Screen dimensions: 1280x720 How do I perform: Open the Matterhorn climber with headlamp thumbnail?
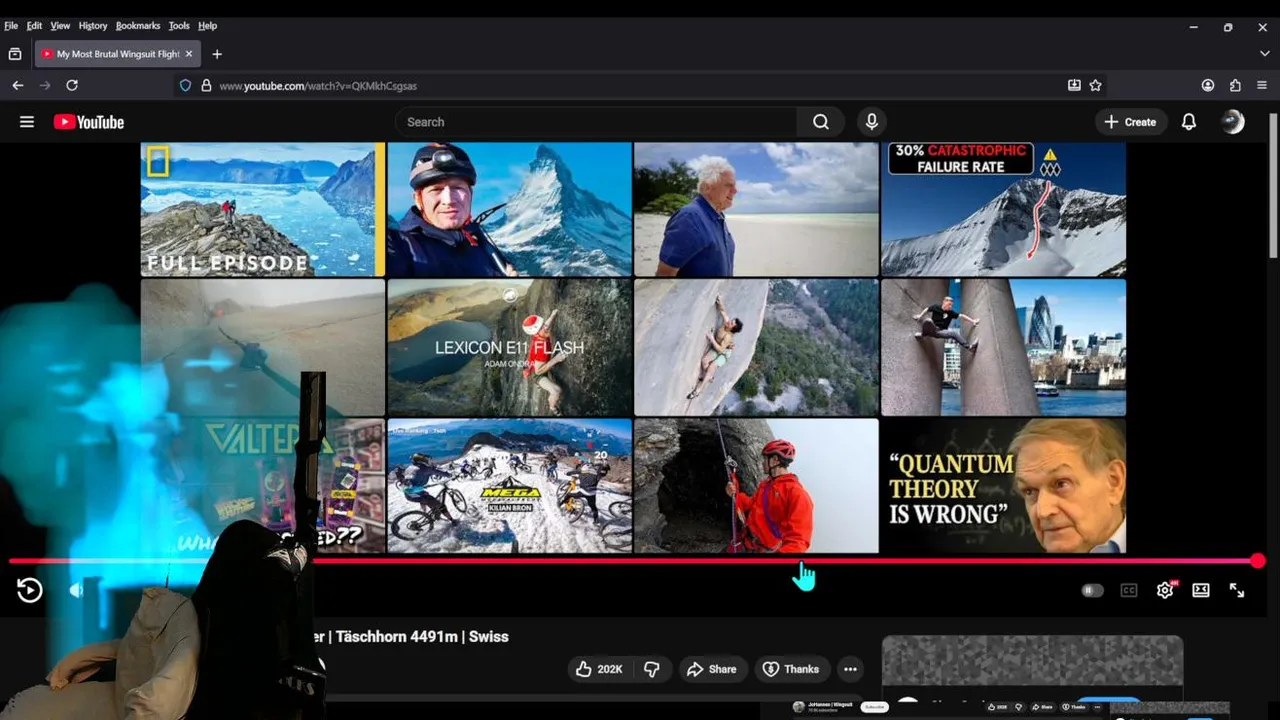510,209
